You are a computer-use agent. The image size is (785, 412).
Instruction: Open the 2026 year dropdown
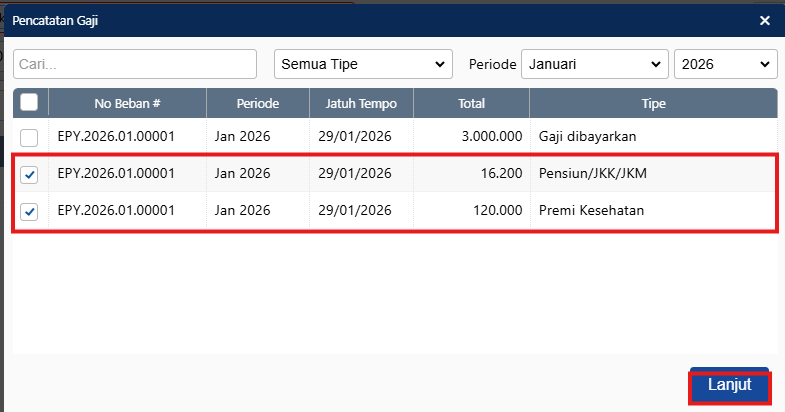725,64
